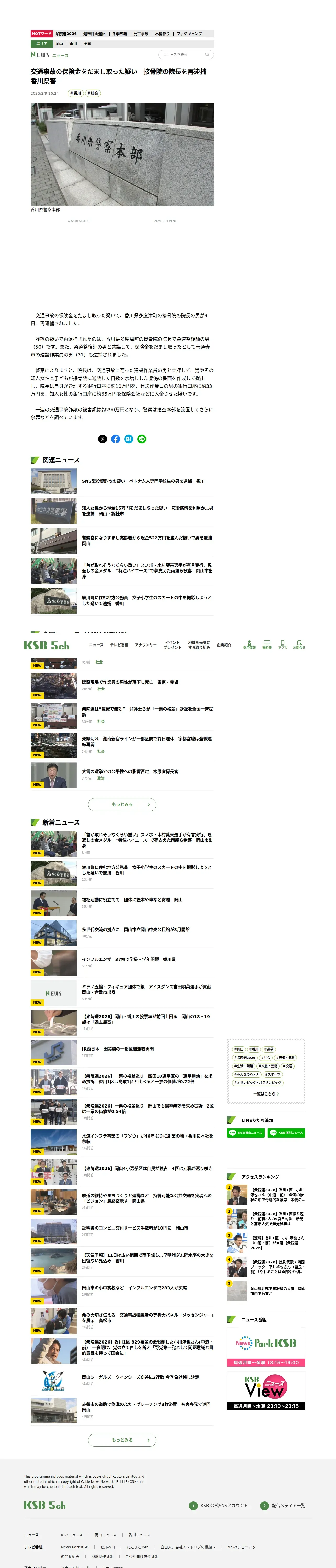Open the お問合せ contact icon

click(x=299, y=645)
